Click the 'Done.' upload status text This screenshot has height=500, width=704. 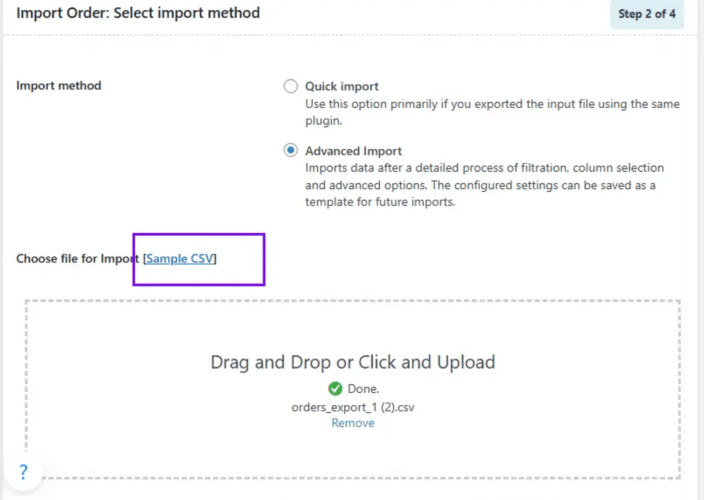pyautogui.click(x=362, y=389)
